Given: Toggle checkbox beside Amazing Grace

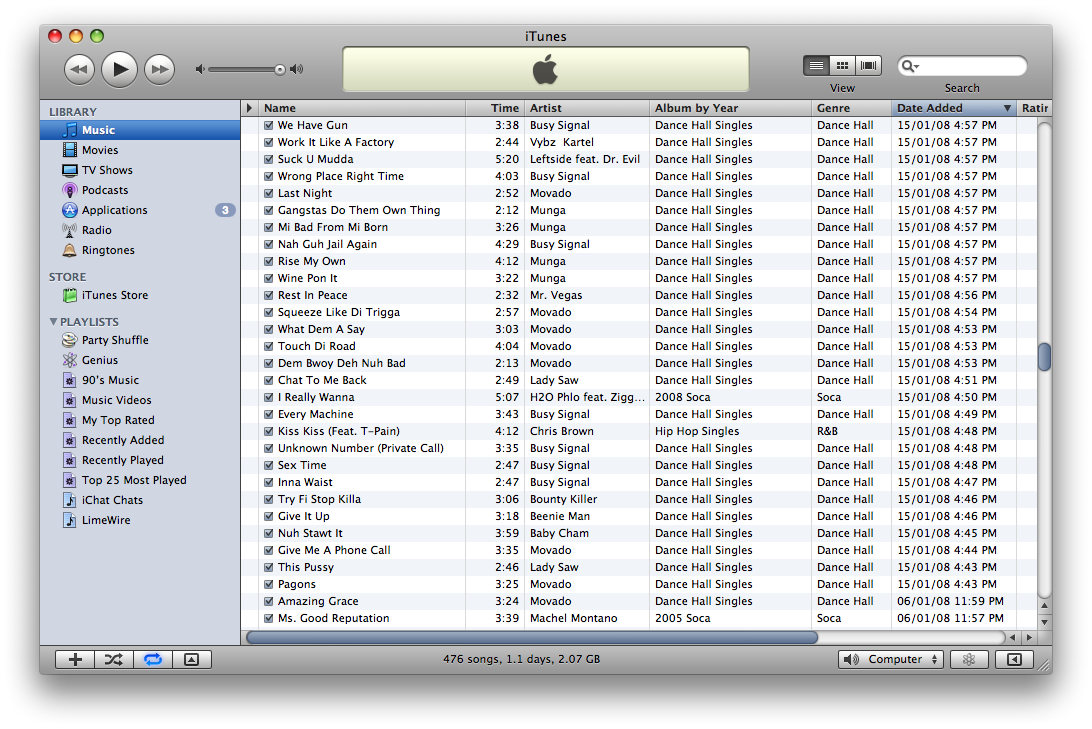Looking at the screenshot, I should click(268, 602).
